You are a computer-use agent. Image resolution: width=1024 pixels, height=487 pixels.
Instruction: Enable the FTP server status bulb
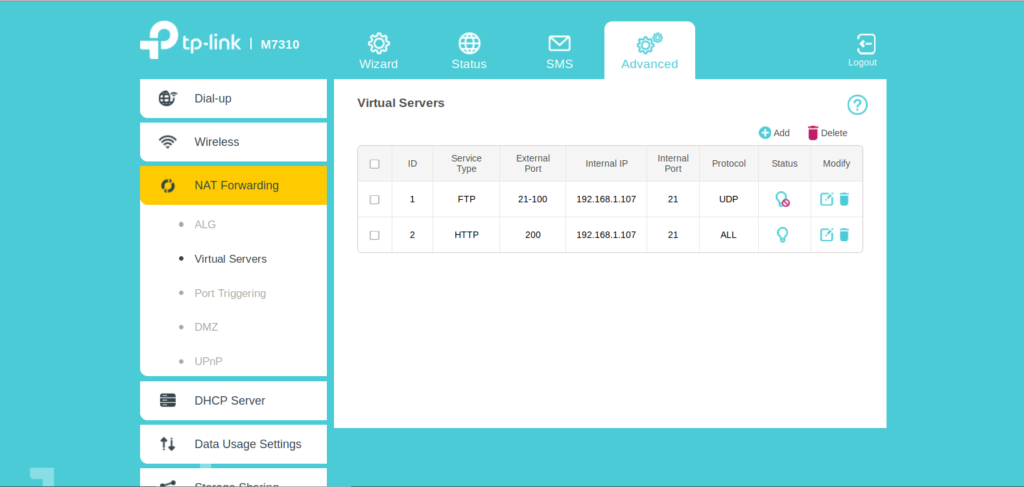(x=783, y=199)
